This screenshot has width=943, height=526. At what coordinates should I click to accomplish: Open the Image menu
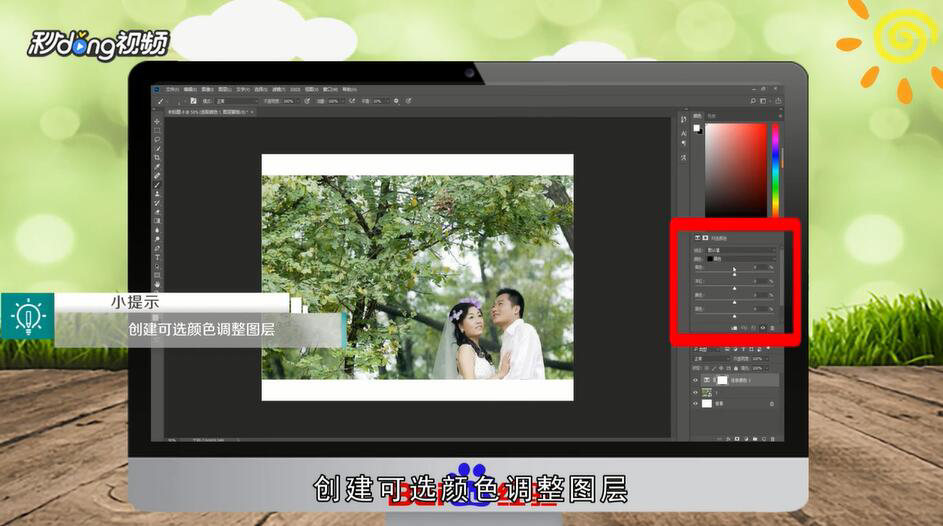coord(207,90)
